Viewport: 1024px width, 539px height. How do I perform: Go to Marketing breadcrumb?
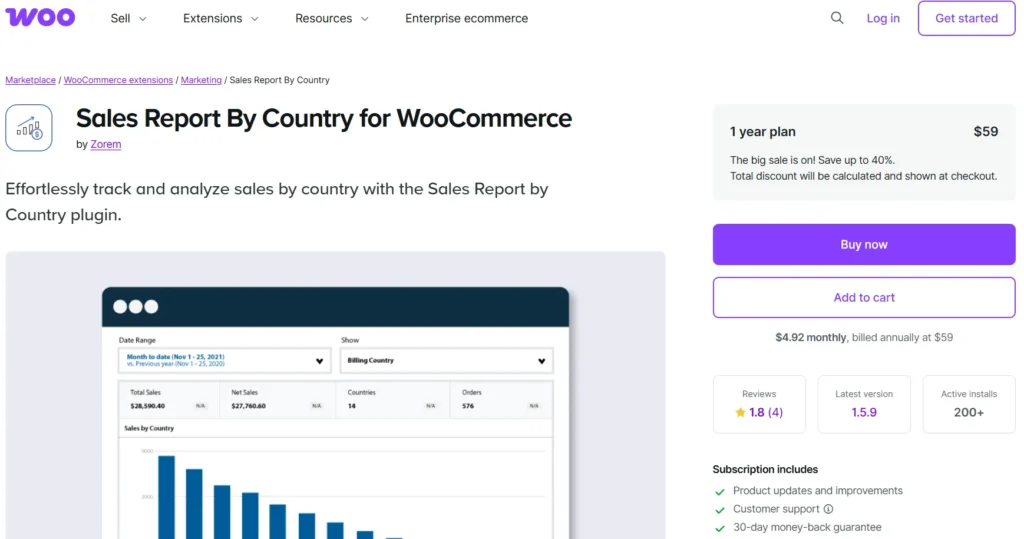[201, 80]
